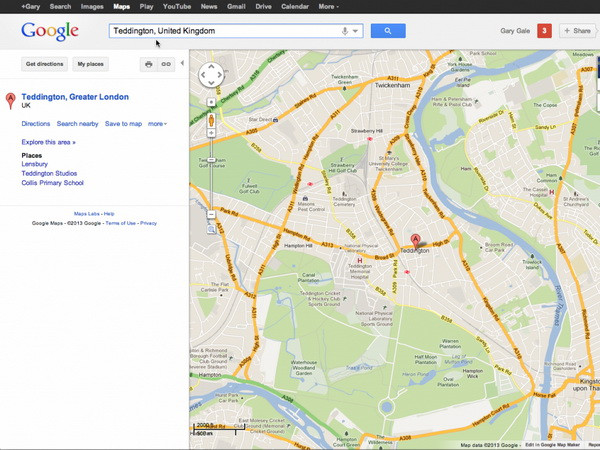This screenshot has height=450, width=600.
Task: Click Edit in Google Map Maker link
Action: pos(553,445)
